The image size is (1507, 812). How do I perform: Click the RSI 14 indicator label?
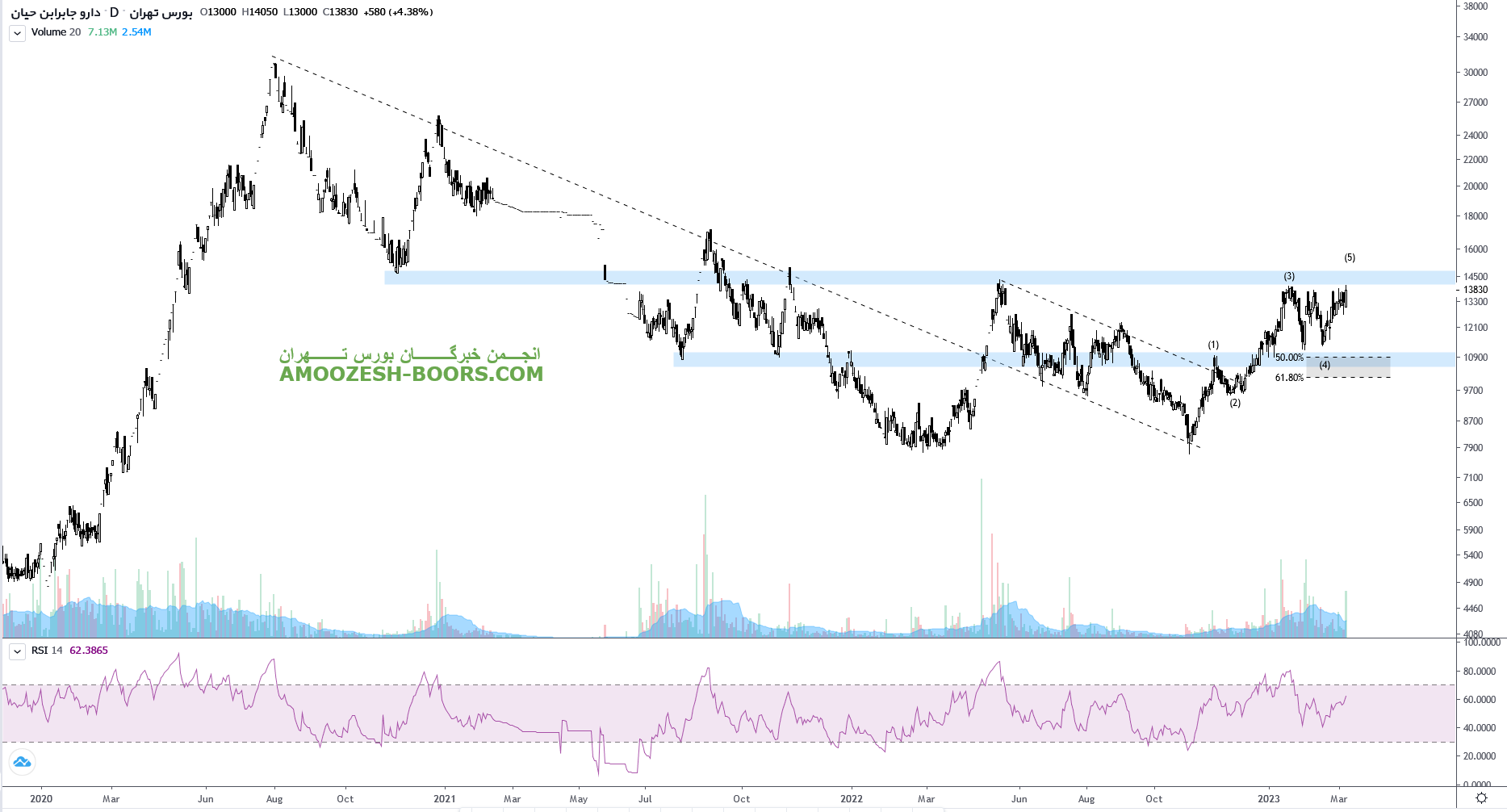[x=47, y=651]
